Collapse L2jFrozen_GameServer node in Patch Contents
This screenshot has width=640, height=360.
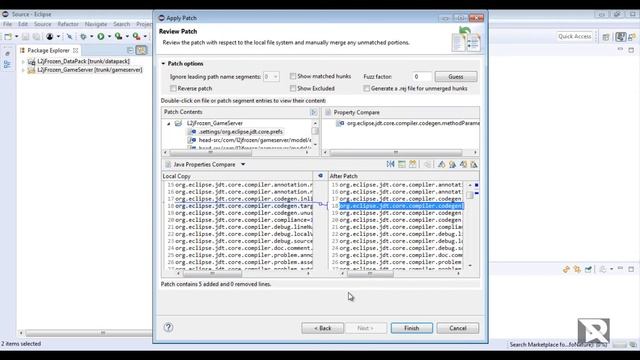point(169,123)
